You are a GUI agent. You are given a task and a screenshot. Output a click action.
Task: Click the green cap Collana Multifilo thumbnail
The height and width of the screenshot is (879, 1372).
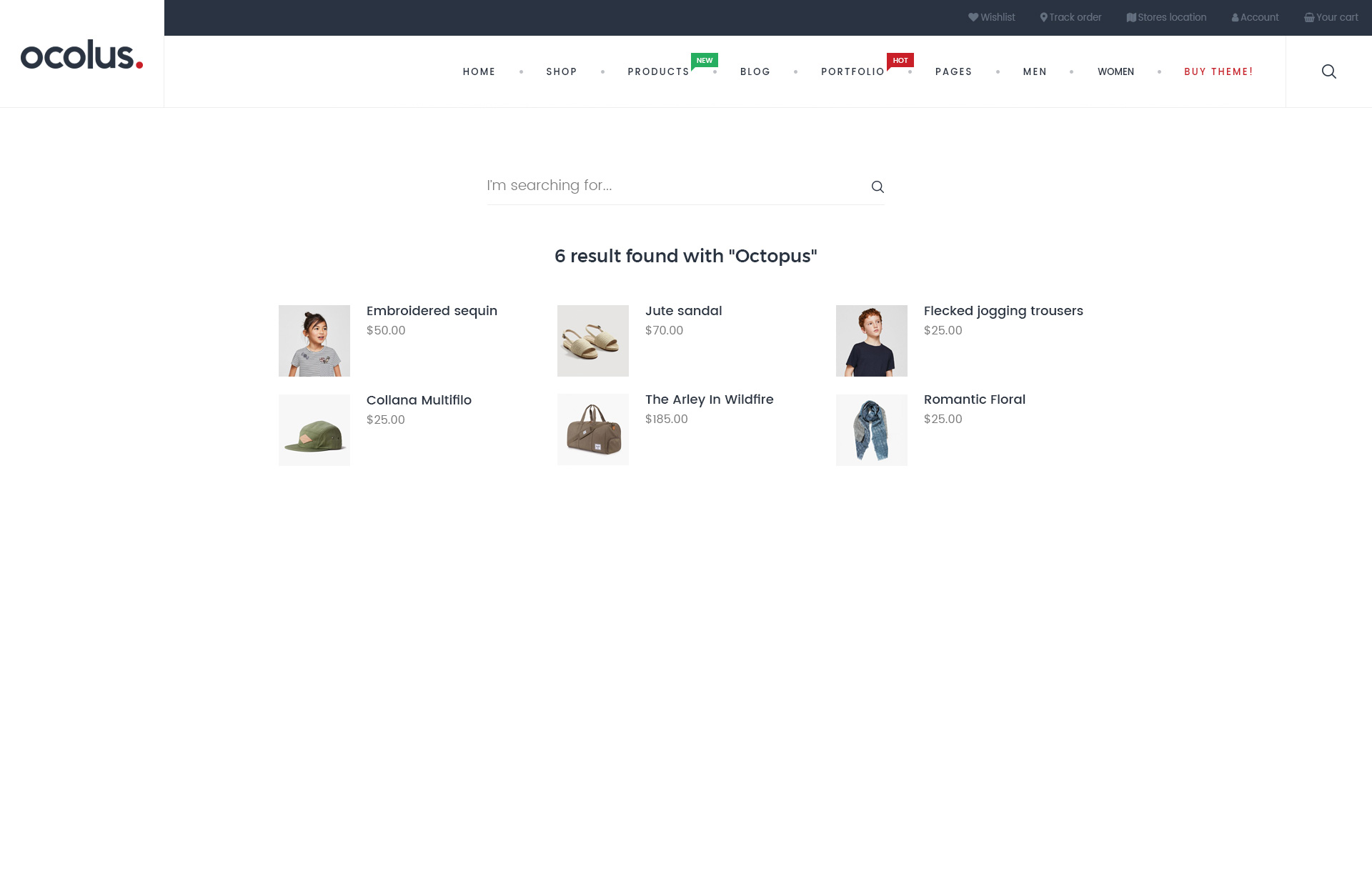pos(314,430)
